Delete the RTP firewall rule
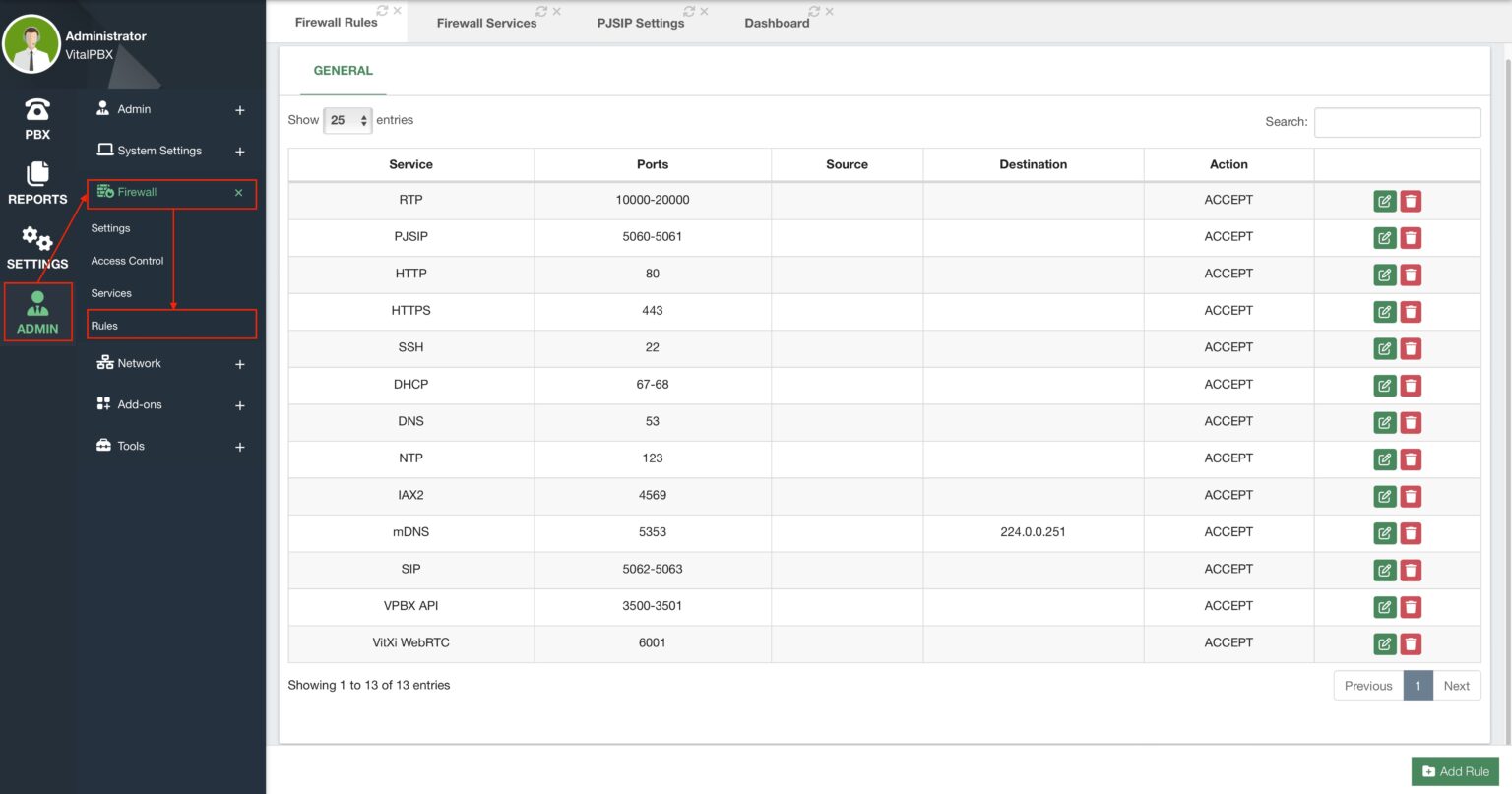Screen dimensions: 1512x794 1411,201
